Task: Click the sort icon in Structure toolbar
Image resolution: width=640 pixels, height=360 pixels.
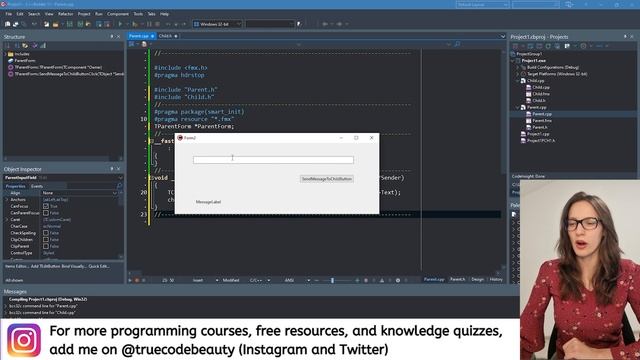Action: pyautogui.click(x=17, y=45)
